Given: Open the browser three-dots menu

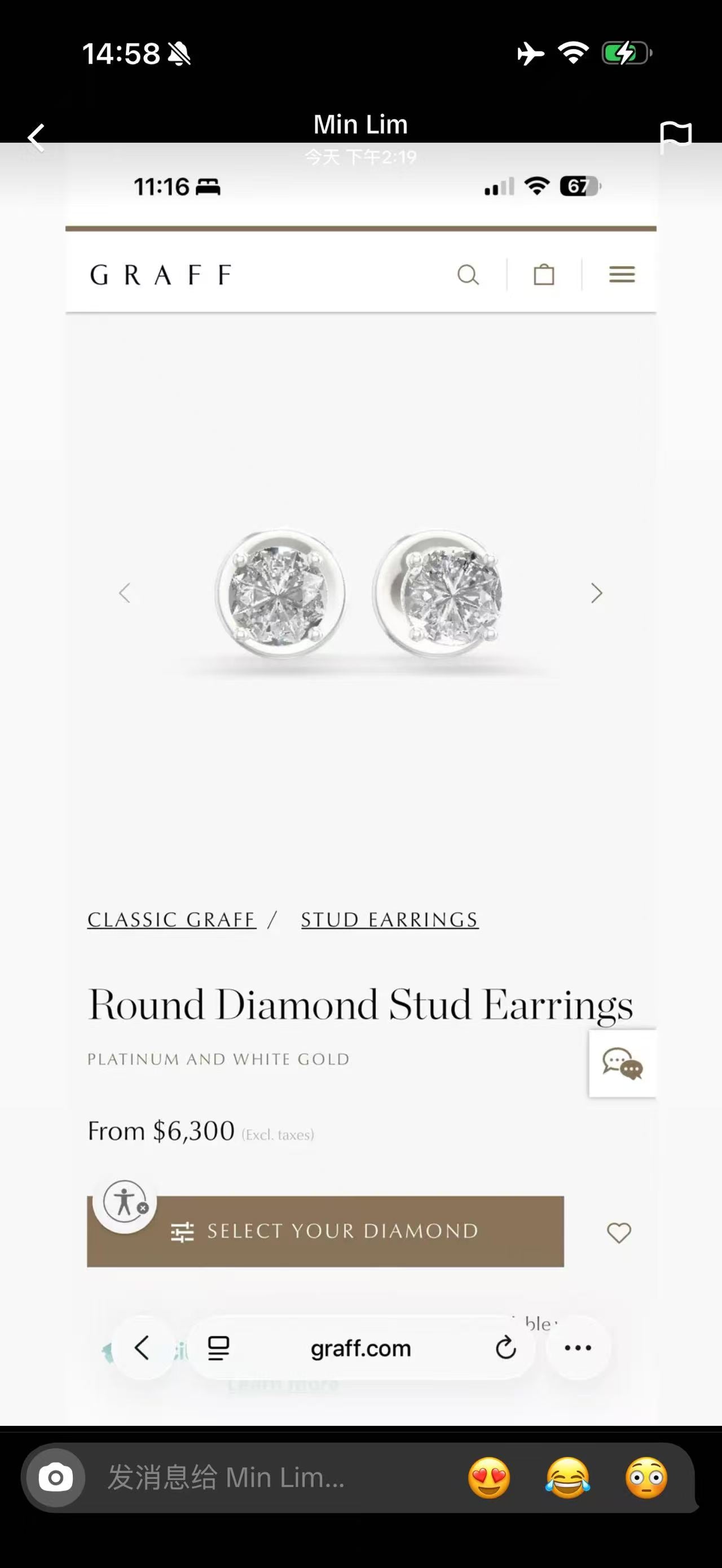Looking at the screenshot, I should coord(578,1348).
